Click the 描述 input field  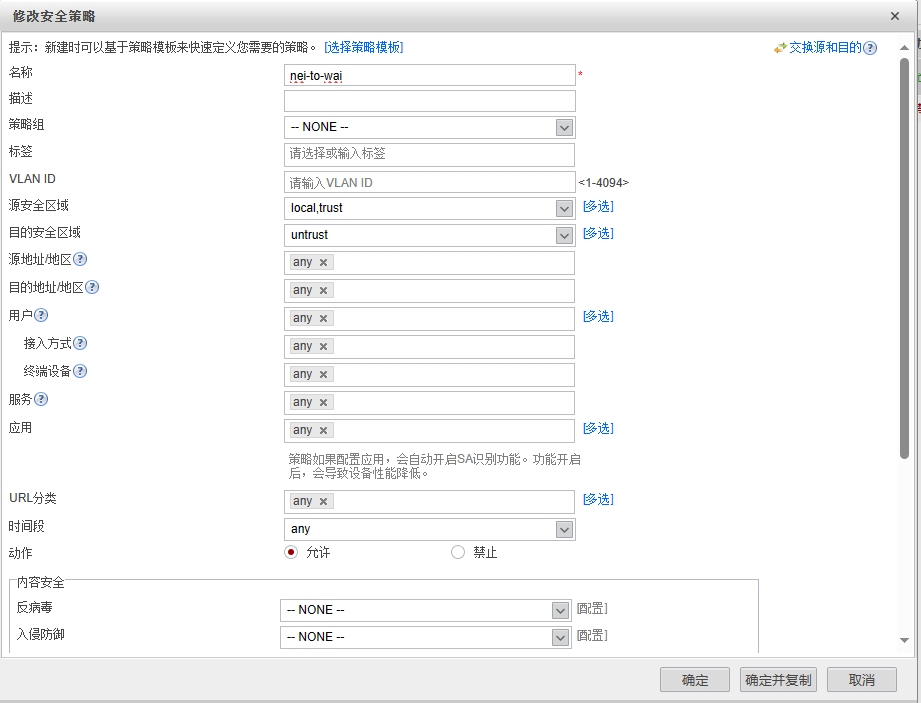[429, 101]
